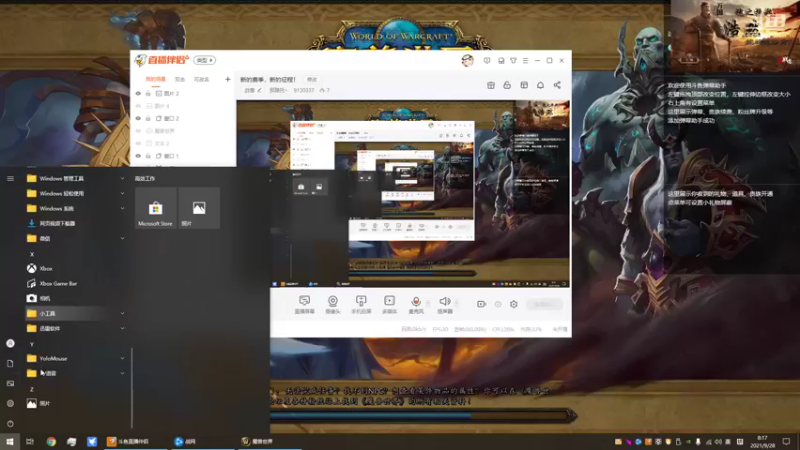This screenshot has height=450, width=800.
Task: Click the Start menu user account icon
Action: point(10,343)
